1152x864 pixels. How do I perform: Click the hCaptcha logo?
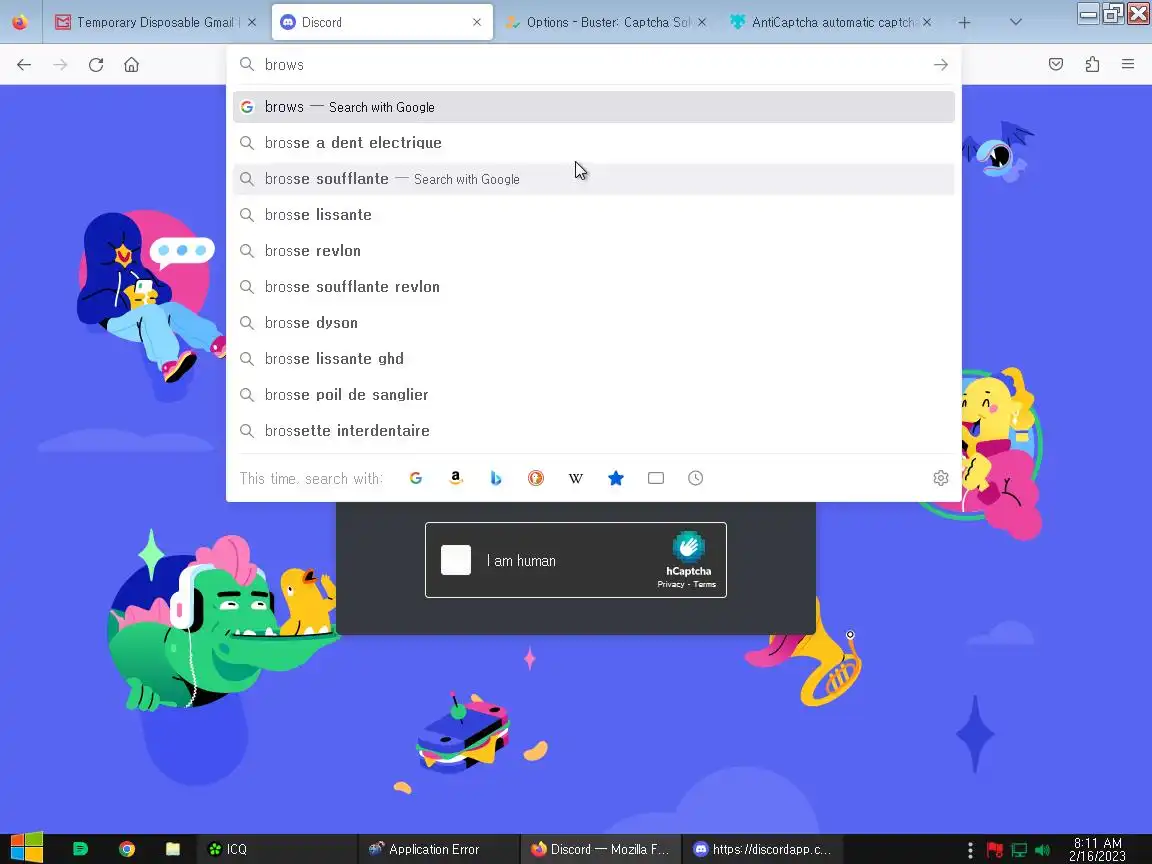(688, 547)
